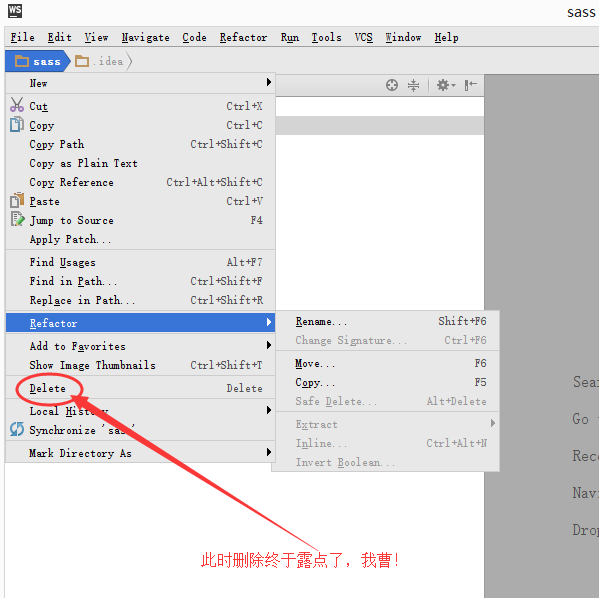
Task: Expand the Extract submenu arrow
Action: [493, 423]
